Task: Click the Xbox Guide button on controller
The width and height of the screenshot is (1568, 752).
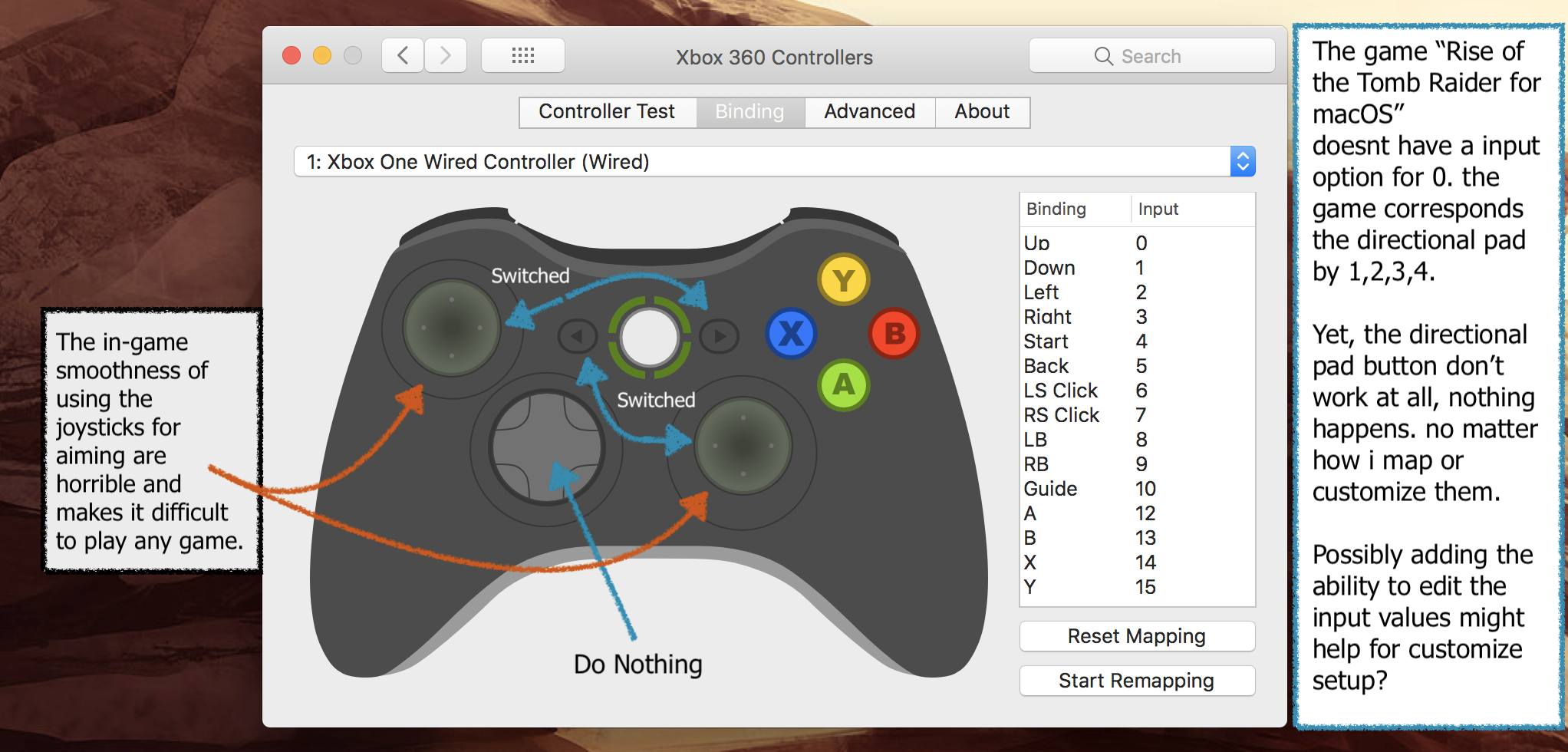Action: click(x=650, y=338)
